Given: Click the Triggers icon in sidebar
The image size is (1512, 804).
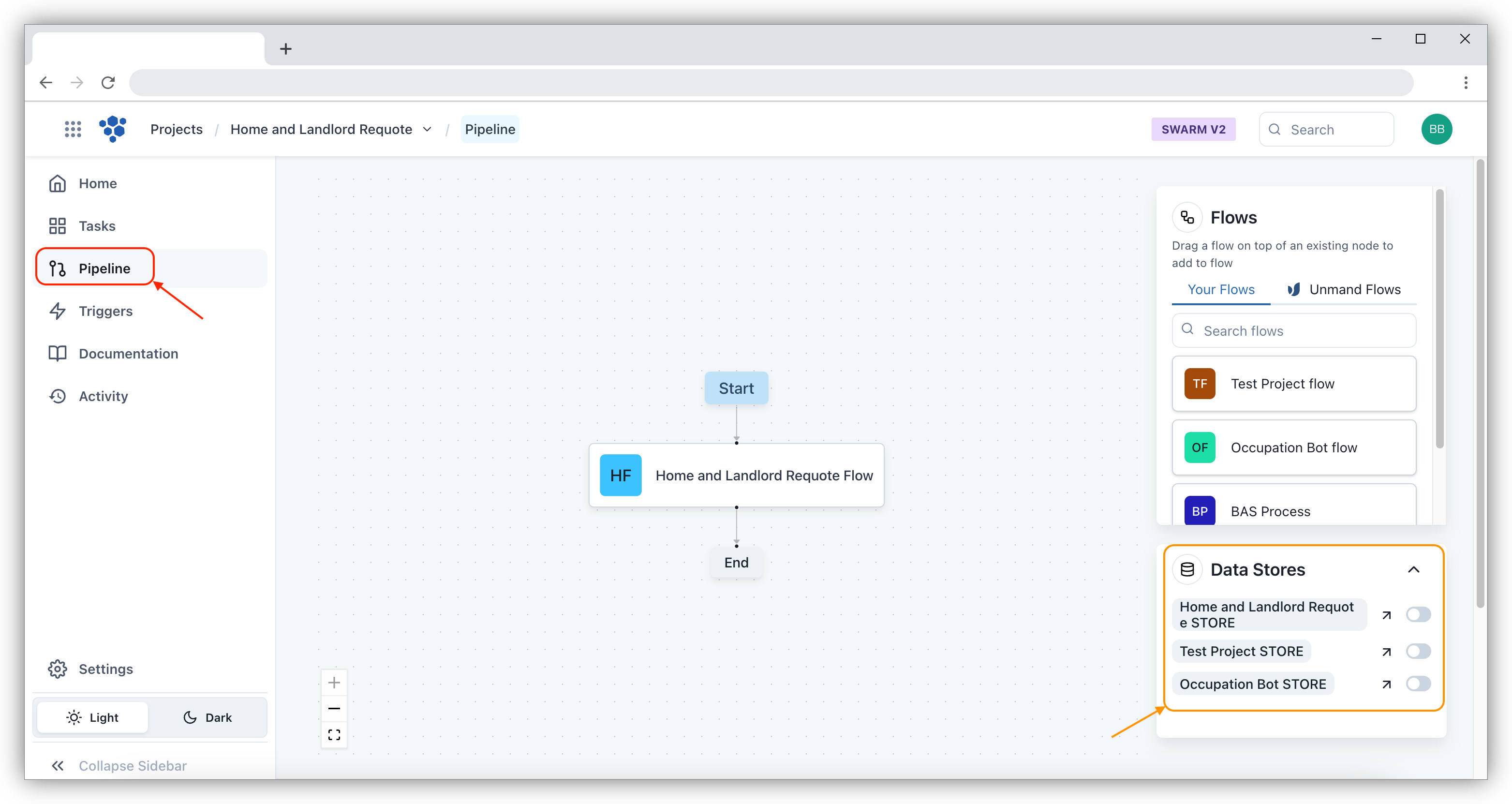Looking at the screenshot, I should point(58,310).
